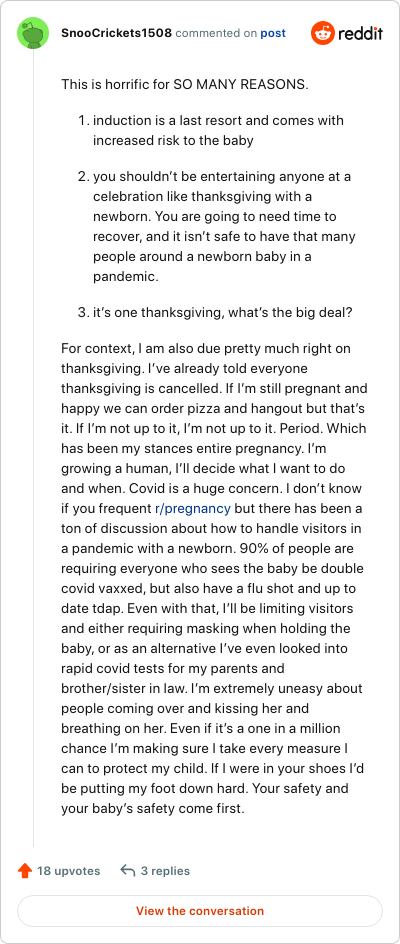Click the reply arrow icon
400x944 pixels.
[127, 871]
